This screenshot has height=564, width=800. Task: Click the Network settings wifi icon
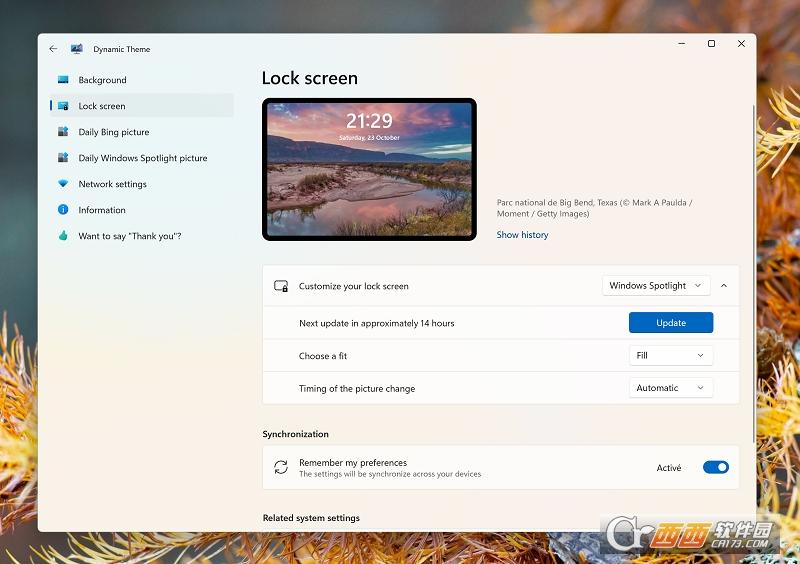coord(63,184)
